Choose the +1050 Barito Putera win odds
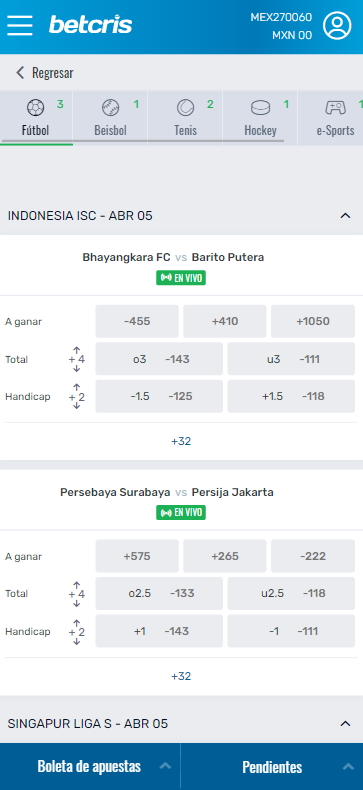363x790 pixels. tap(313, 321)
